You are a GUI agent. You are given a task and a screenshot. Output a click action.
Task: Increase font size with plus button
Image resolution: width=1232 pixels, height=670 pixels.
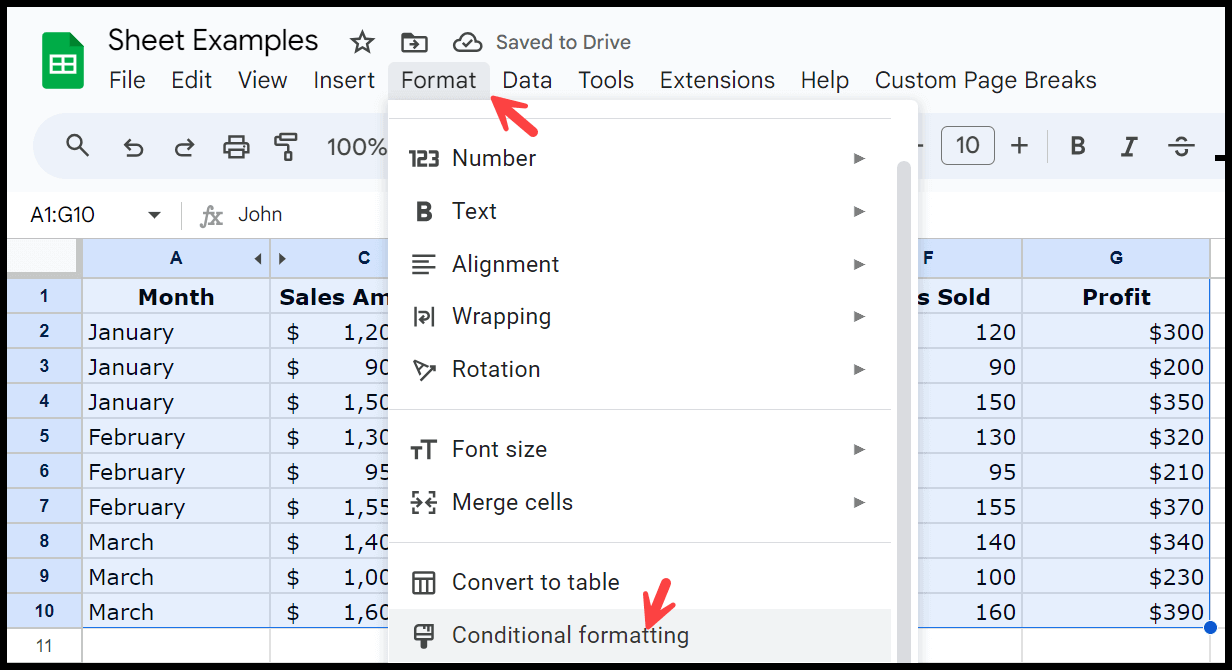click(x=1019, y=146)
